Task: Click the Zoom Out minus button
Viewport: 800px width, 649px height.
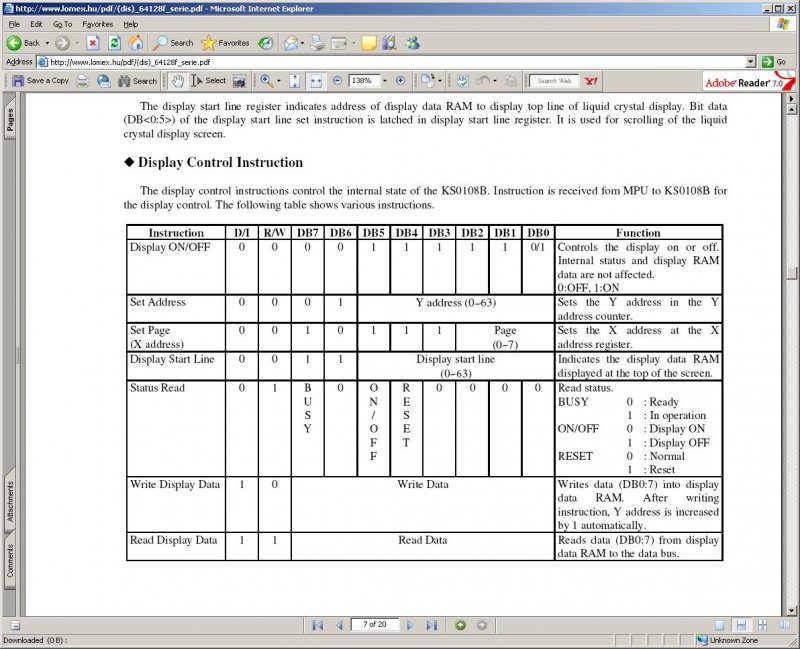Action: (x=337, y=81)
